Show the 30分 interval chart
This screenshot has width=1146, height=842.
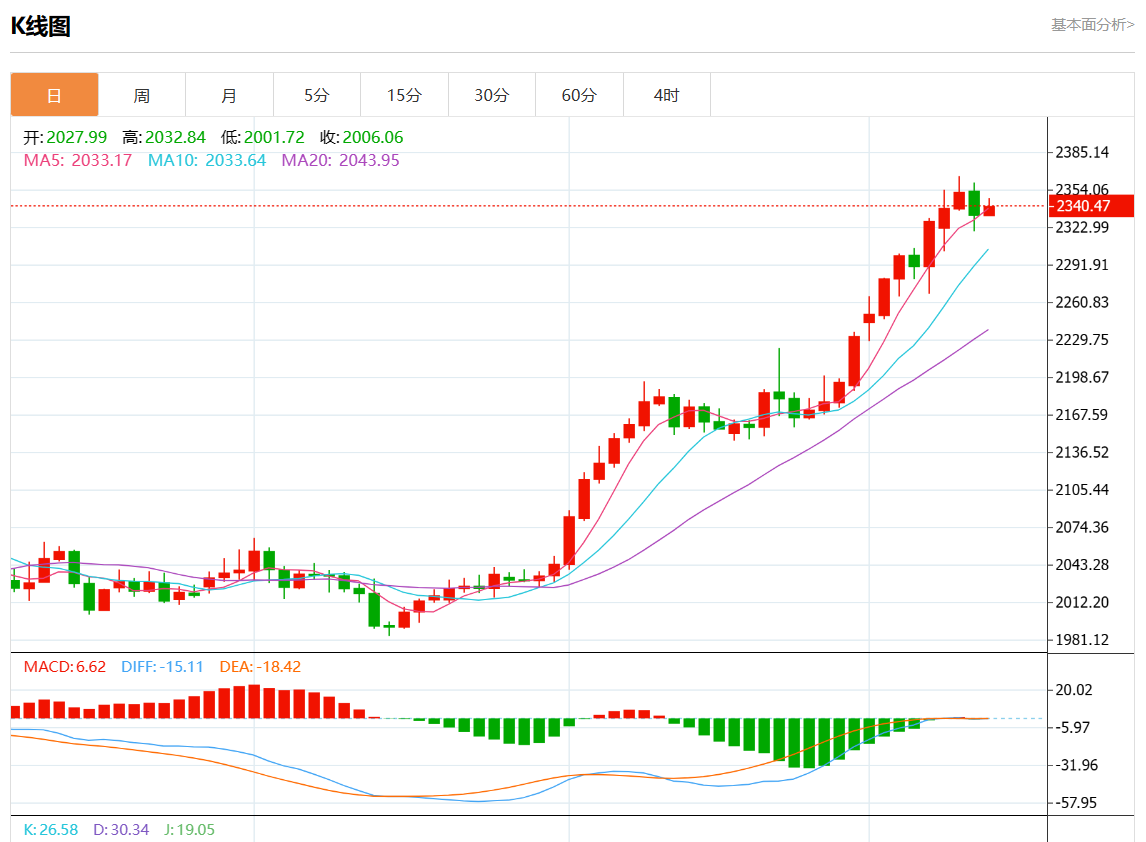click(491, 95)
